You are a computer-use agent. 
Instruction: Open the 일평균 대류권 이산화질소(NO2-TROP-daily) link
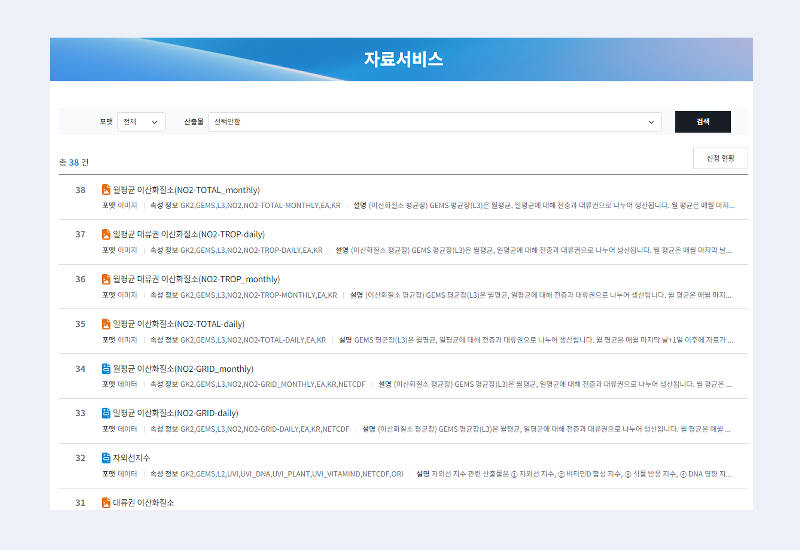(188, 234)
